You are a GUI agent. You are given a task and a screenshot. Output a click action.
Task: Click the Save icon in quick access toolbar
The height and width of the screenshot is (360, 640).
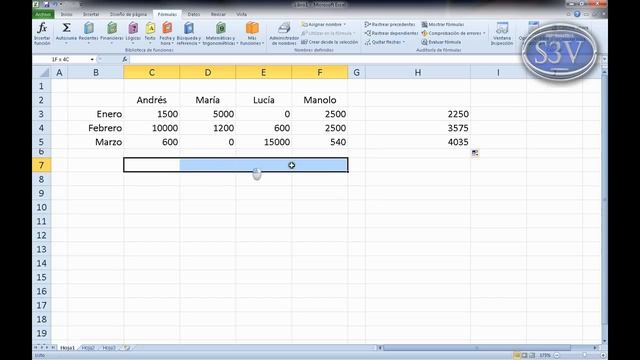point(46,4)
